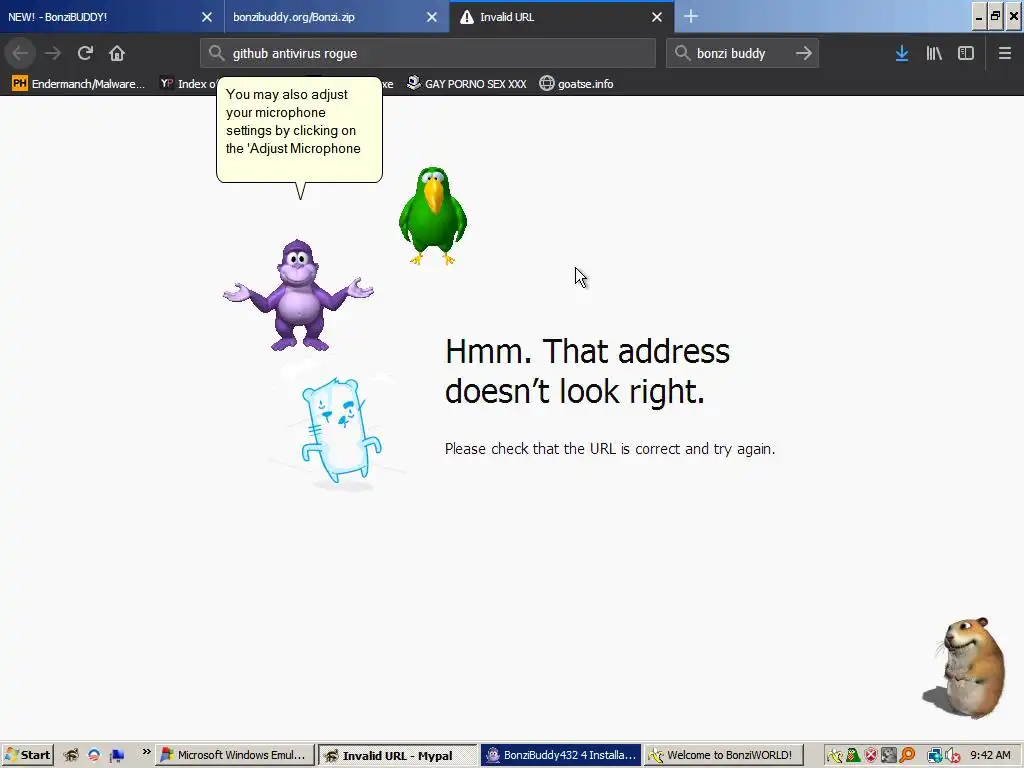Click the purple BonziBuddy gorilla character
The image size is (1024, 768).
tap(298, 296)
